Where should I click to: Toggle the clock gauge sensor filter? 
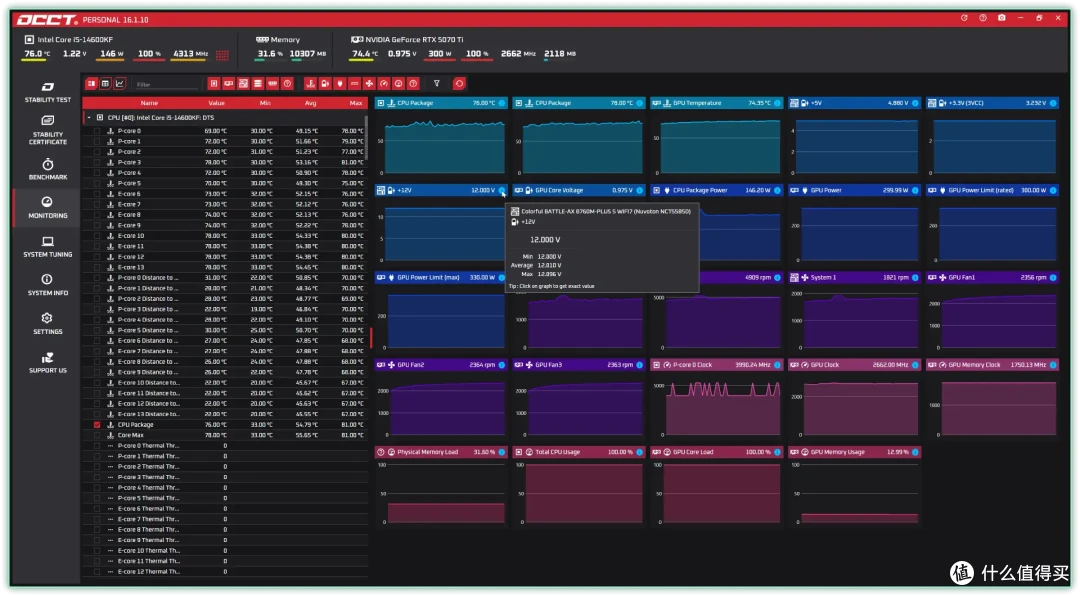384,83
